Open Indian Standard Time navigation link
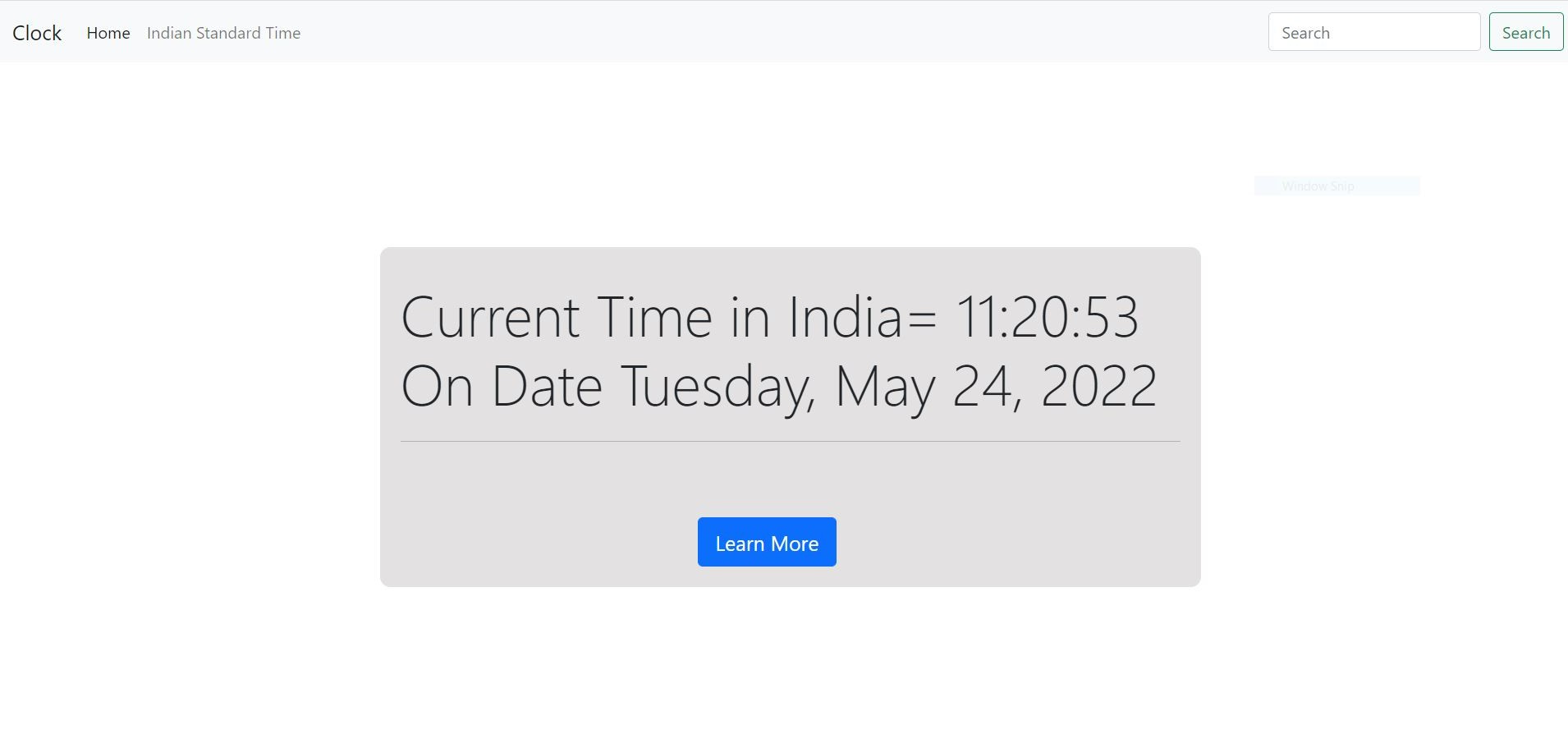Image resolution: width=1568 pixels, height=748 pixels. click(222, 33)
